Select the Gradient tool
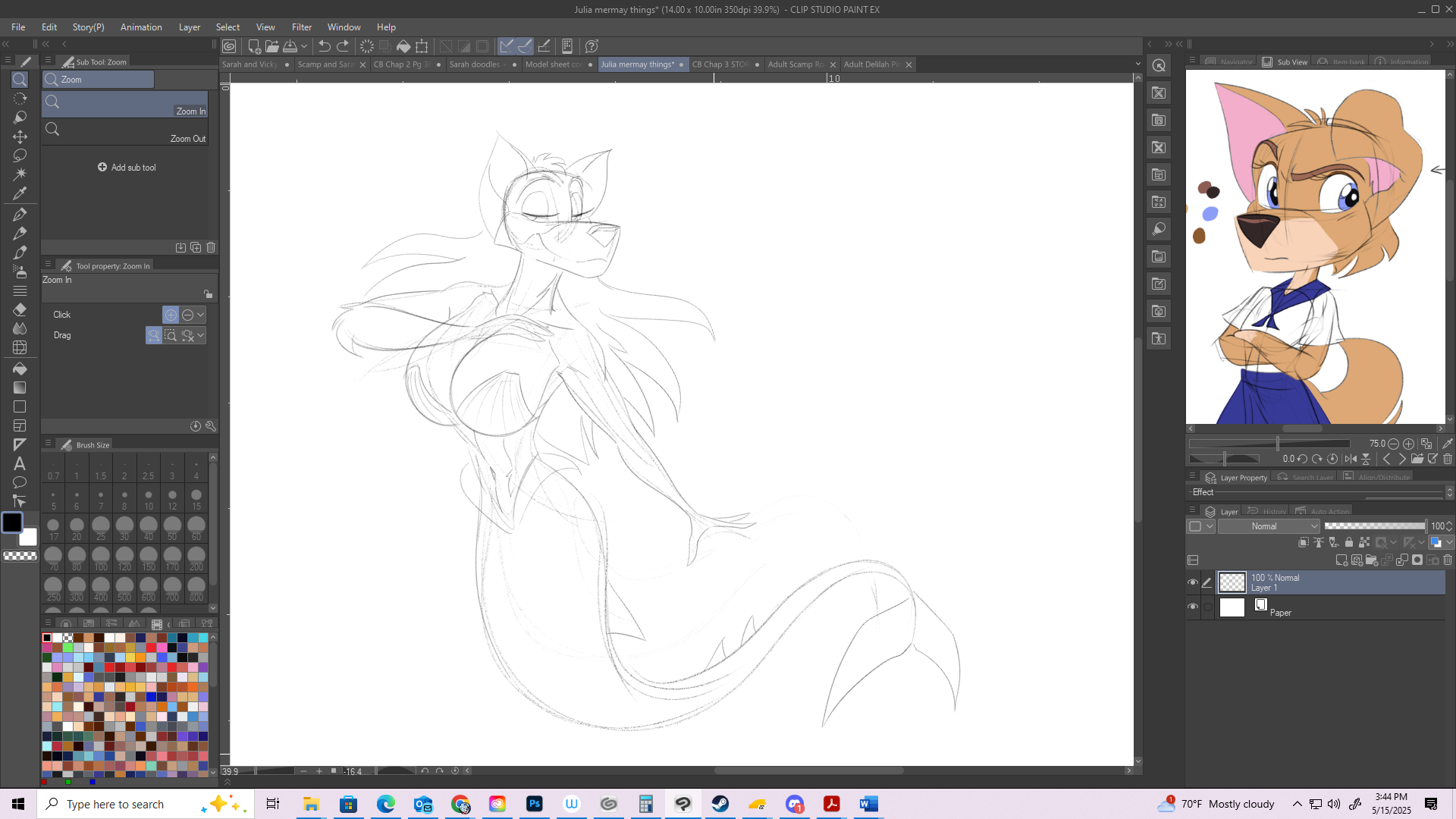This screenshot has width=1456, height=819. 20,388
